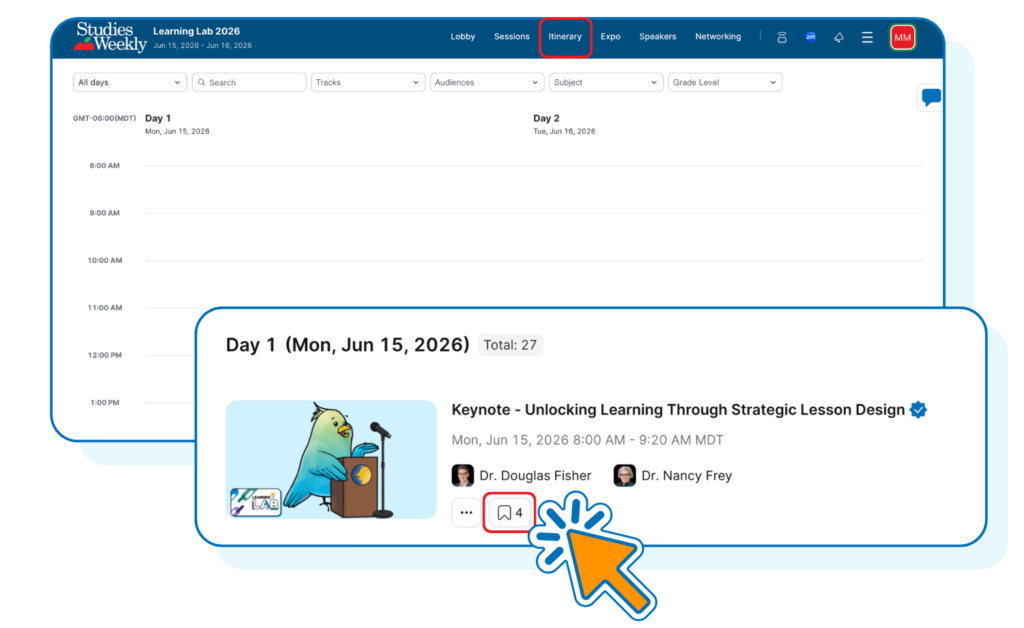Click the blue verified badge icon

point(918,410)
